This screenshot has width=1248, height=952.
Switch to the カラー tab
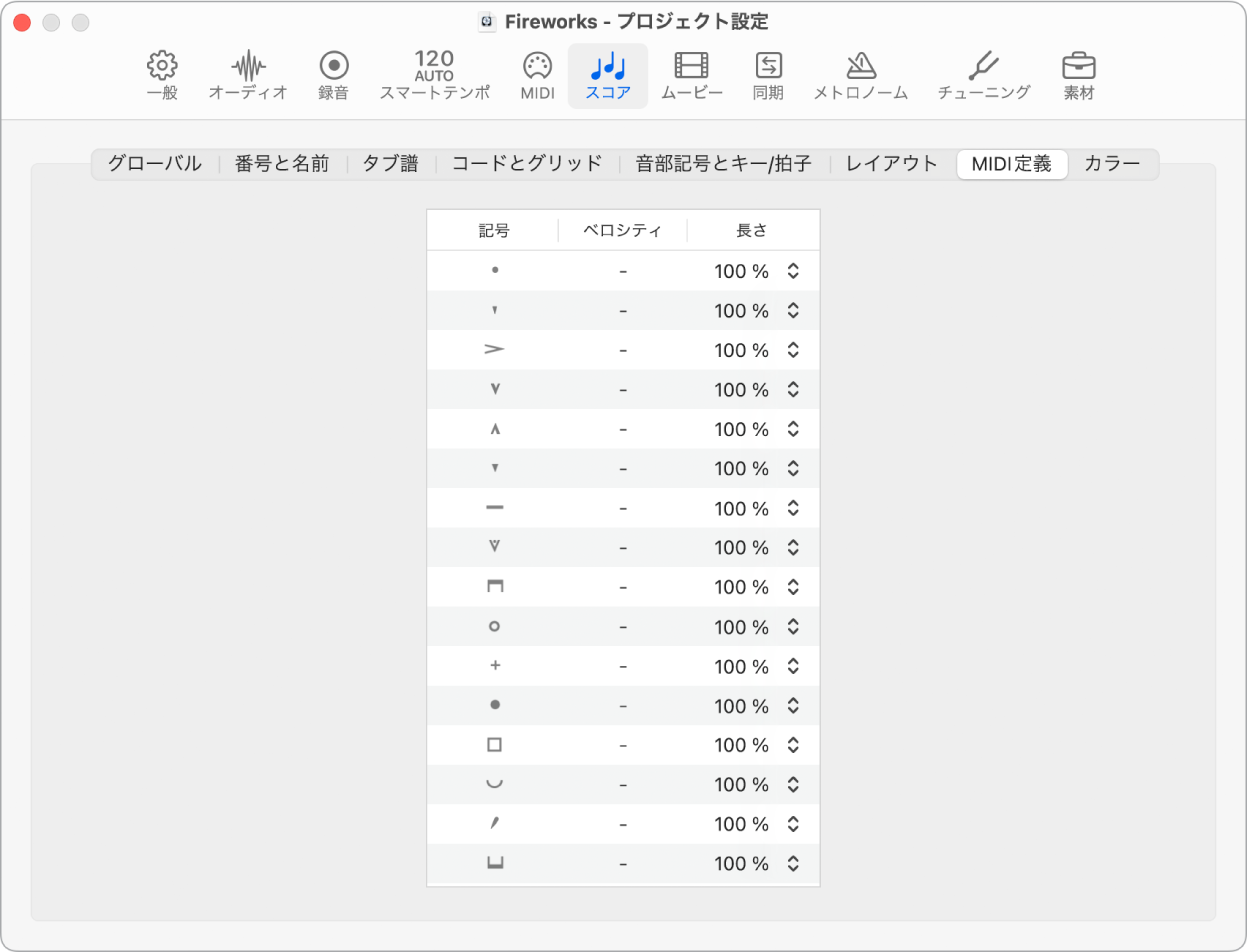coord(1111,164)
